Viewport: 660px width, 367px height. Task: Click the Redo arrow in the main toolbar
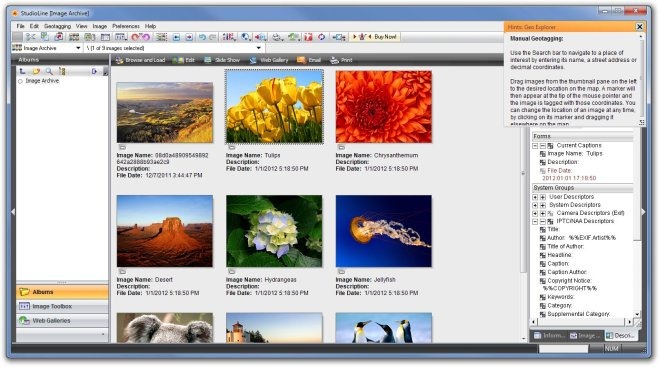tap(213, 37)
